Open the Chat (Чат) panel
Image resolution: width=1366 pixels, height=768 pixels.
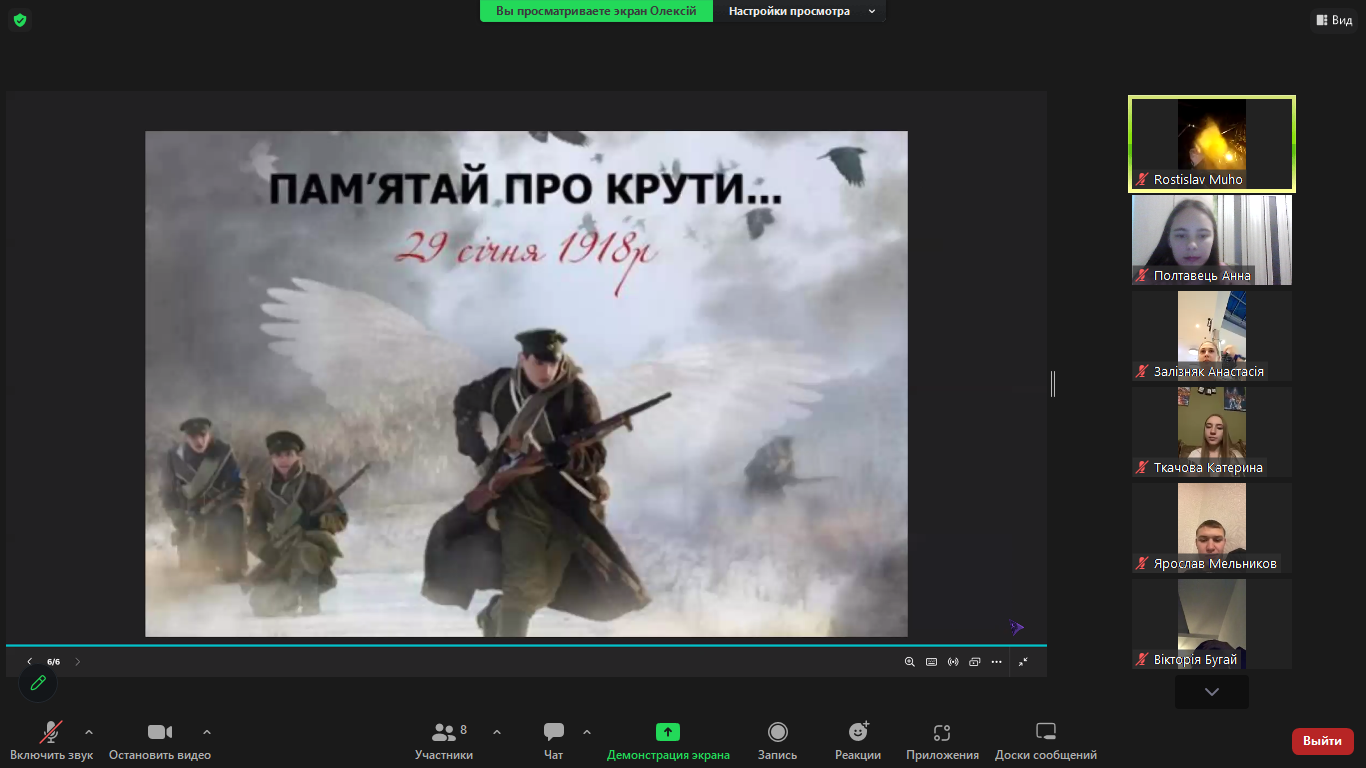tap(554, 741)
